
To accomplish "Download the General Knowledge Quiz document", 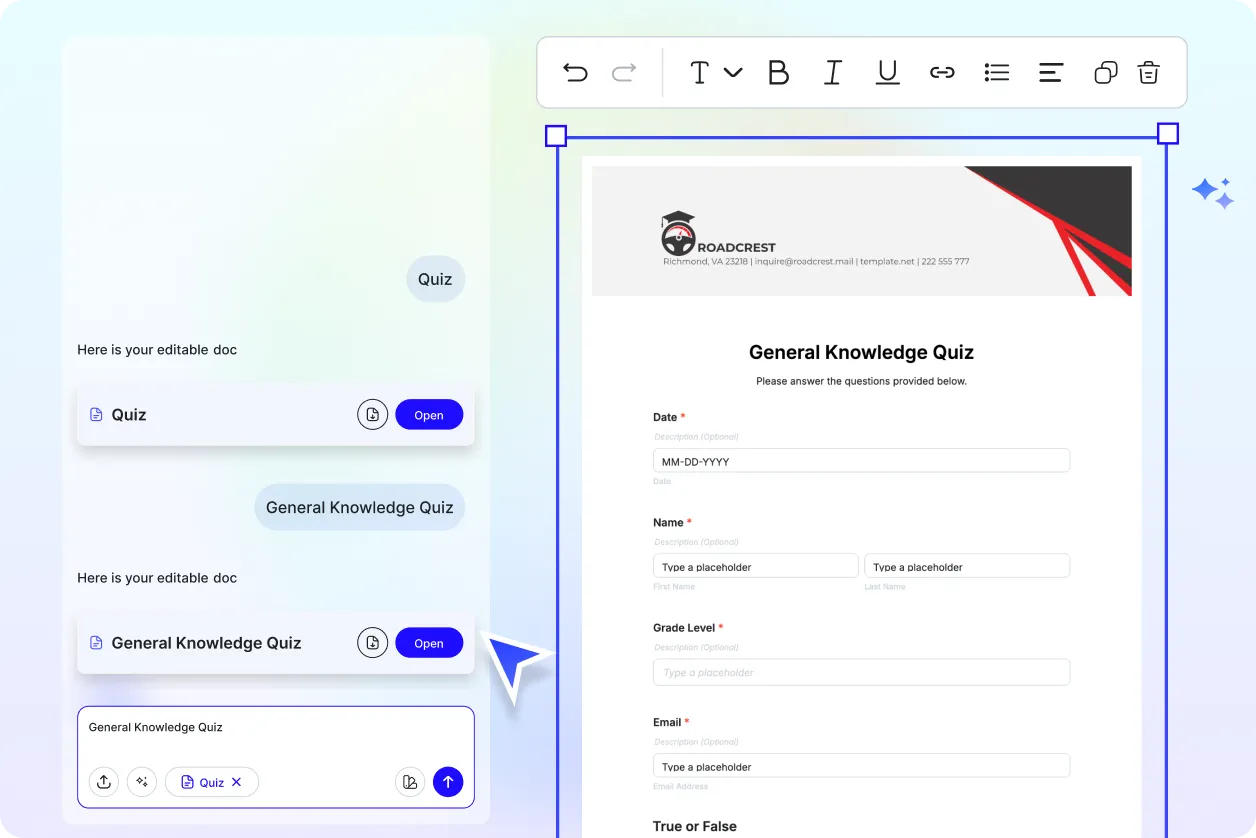I will click(372, 642).
